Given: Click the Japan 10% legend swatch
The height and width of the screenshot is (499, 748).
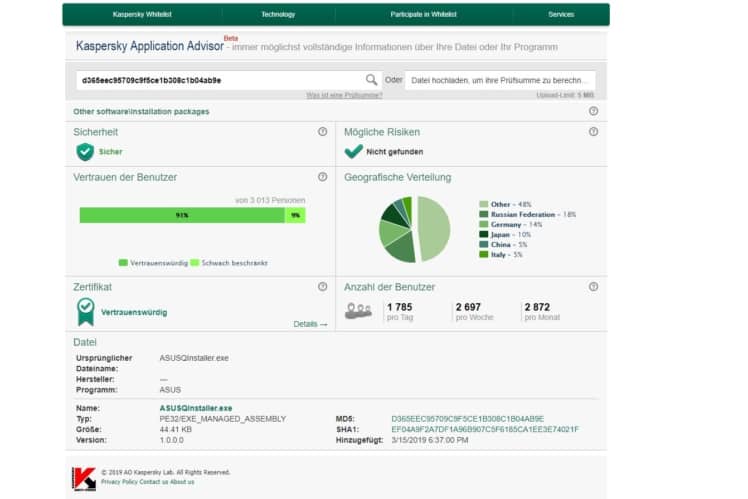Looking at the screenshot, I should tap(484, 234).
